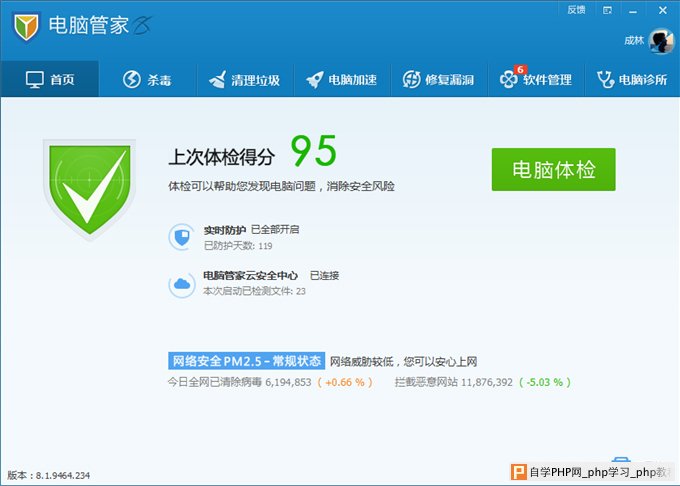This screenshot has width=680, height=486.
Task: Click the 本次启动已检测文件: 23 text
Action: 254,291
